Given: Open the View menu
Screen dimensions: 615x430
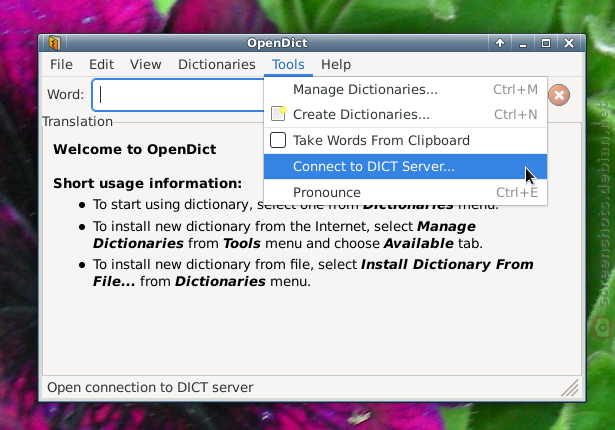Looking at the screenshot, I should coord(146,64).
